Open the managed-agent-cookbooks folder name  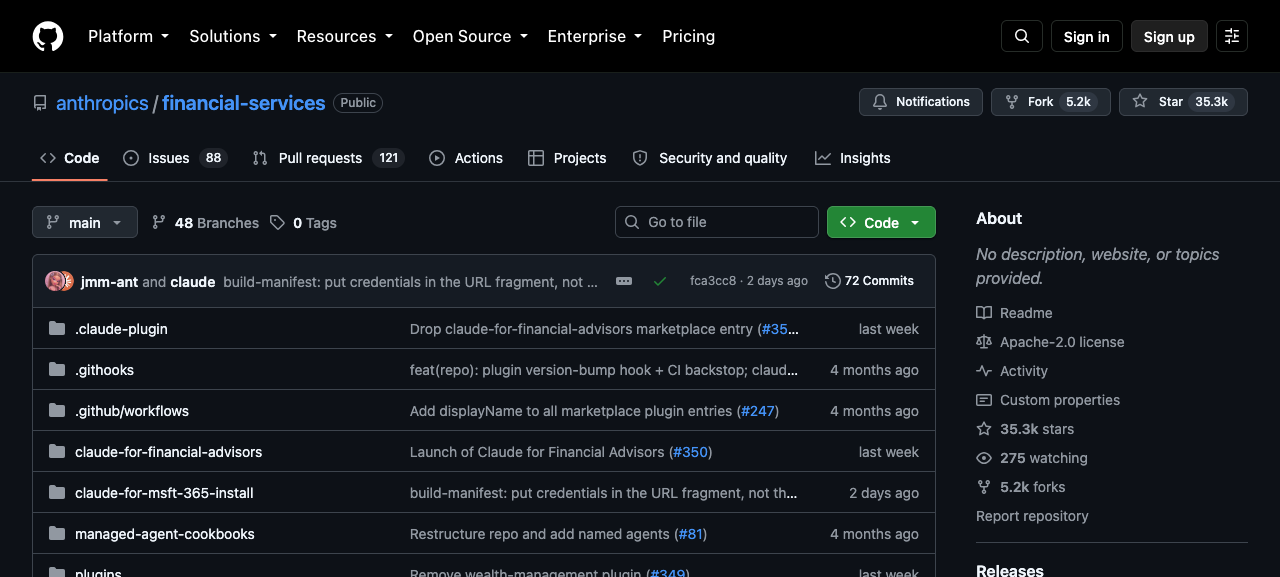[165, 534]
